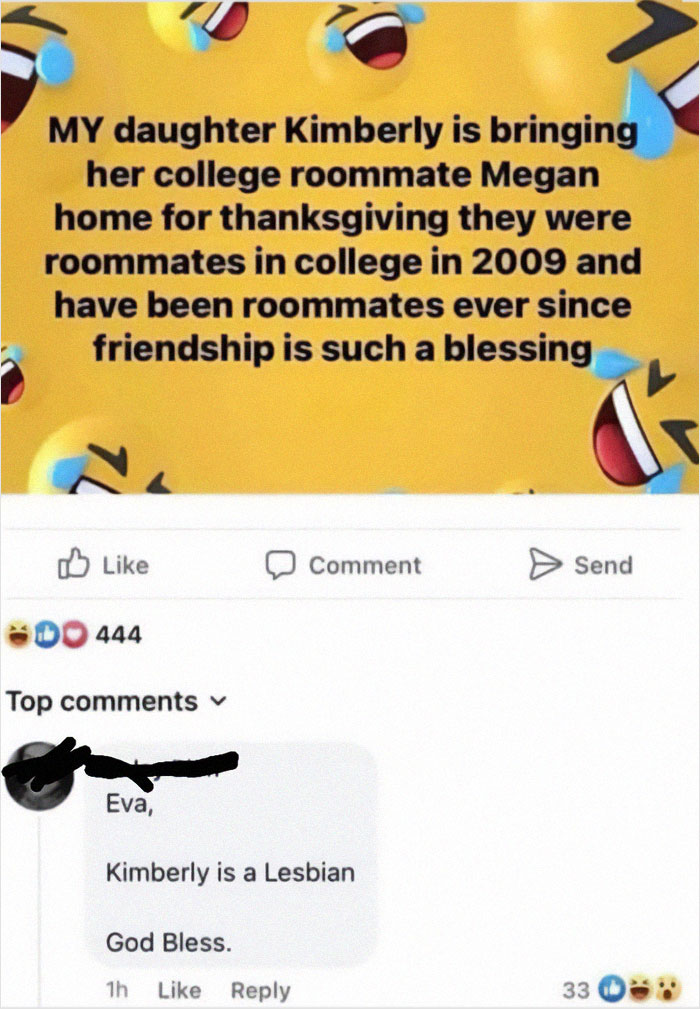Open the laughing reaction emoji beside 444
The width and height of the screenshot is (700, 1009).
pyautogui.click(x=17, y=635)
